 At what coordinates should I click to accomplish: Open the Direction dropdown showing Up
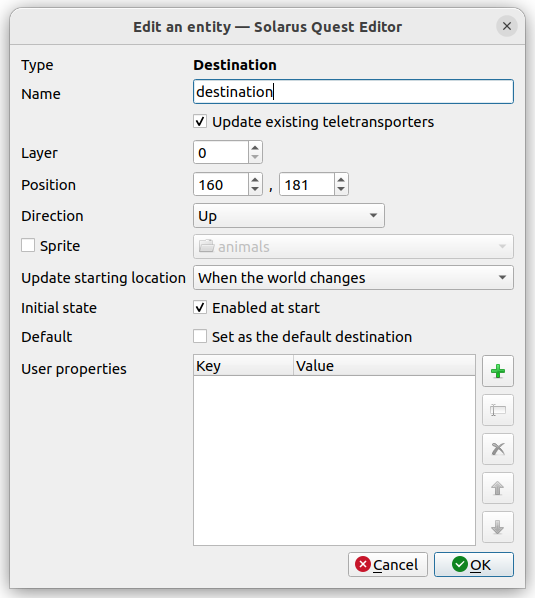click(289, 215)
